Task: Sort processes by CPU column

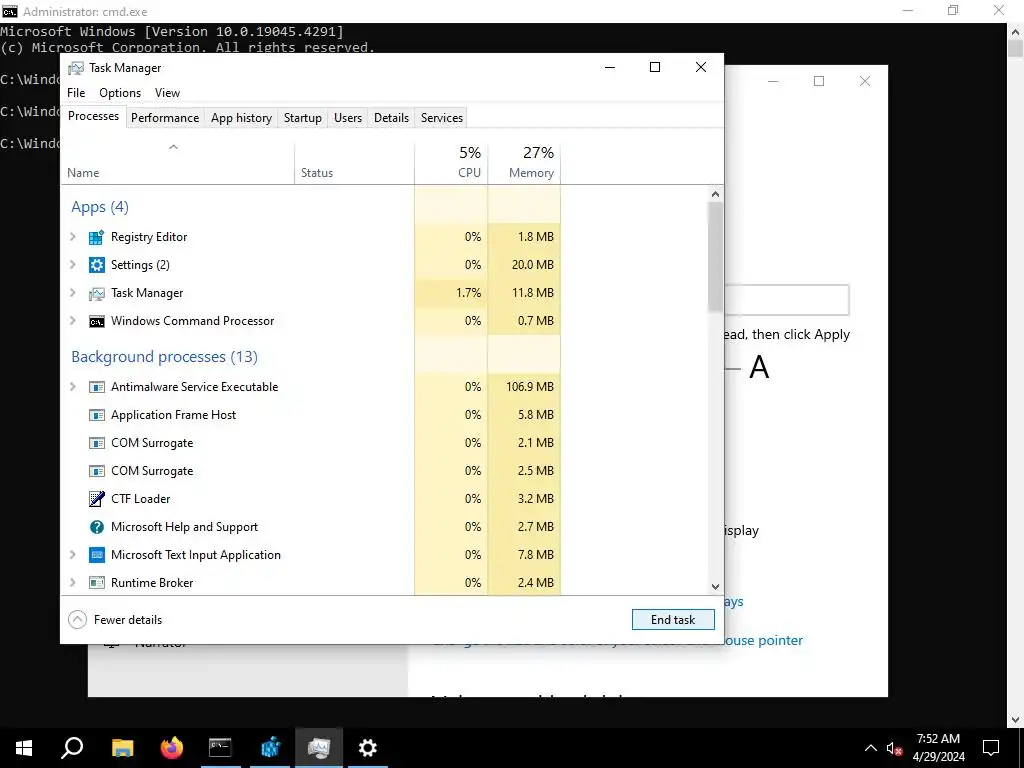Action: coord(451,163)
